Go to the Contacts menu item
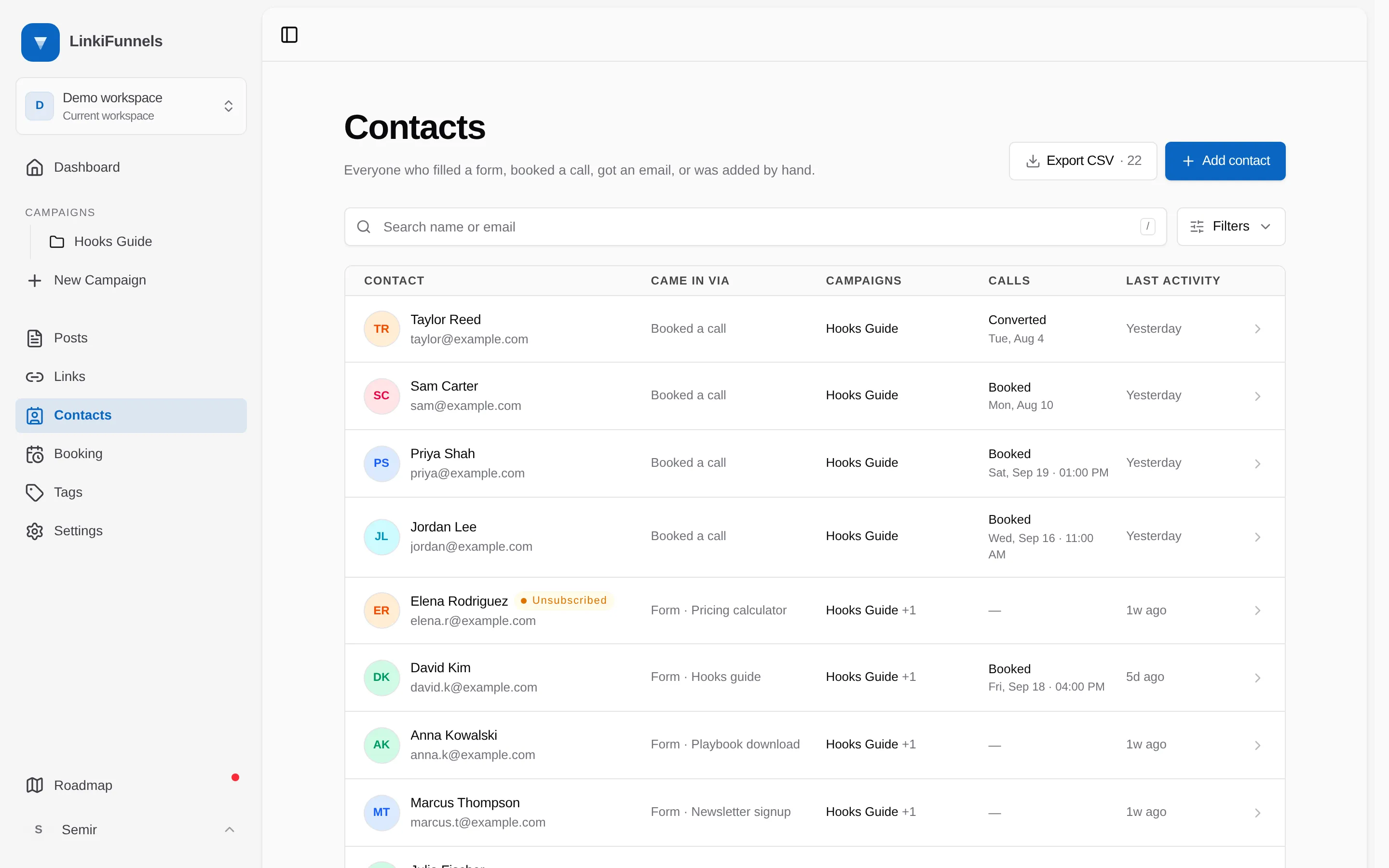The width and height of the screenshot is (1389, 868). click(x=131, y=415)
